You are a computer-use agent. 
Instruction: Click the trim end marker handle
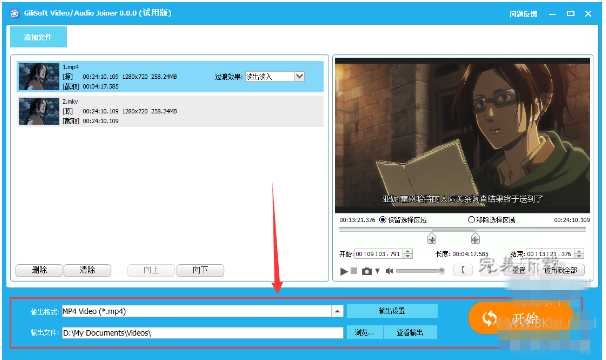point(475,238)
